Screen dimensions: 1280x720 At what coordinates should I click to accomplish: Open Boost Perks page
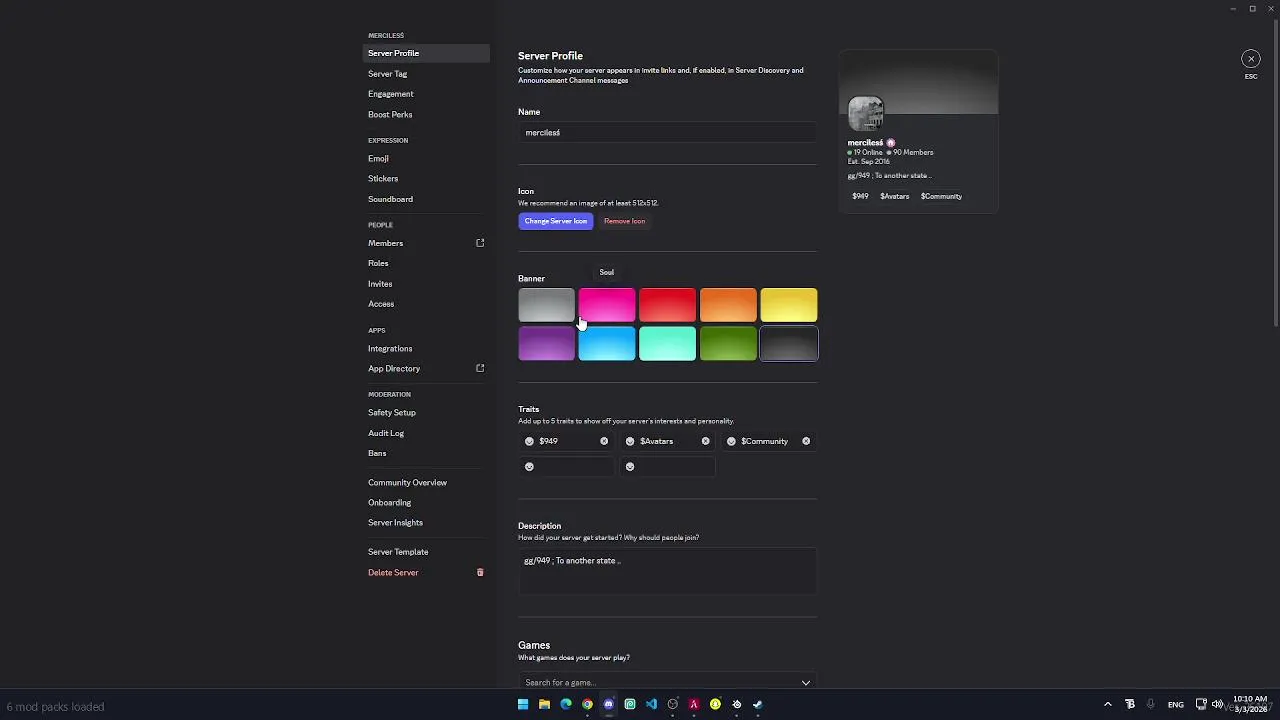pos(426,115)
